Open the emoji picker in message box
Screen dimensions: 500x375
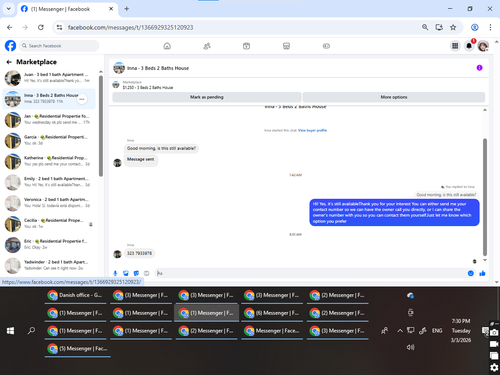tap(471, 273)
